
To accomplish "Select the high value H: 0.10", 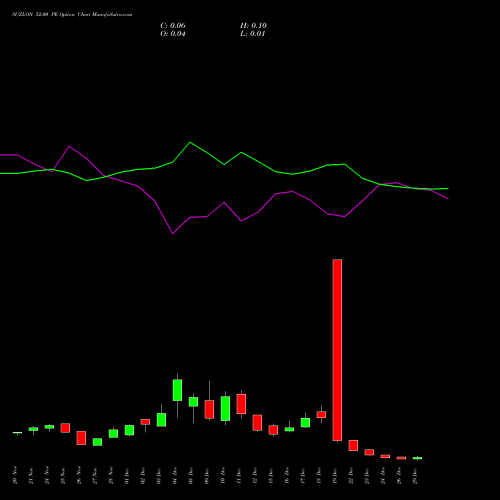I will [253, 26].
